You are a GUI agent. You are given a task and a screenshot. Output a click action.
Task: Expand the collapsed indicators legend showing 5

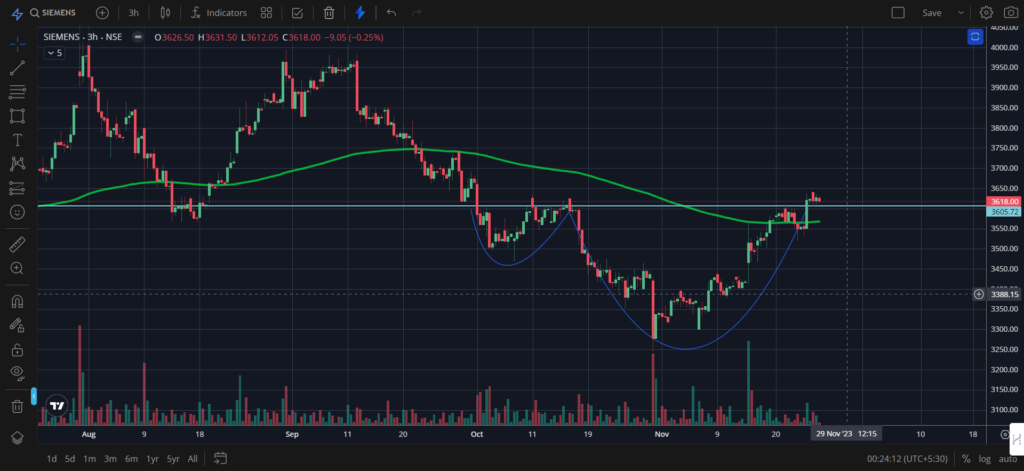(54, 53)
